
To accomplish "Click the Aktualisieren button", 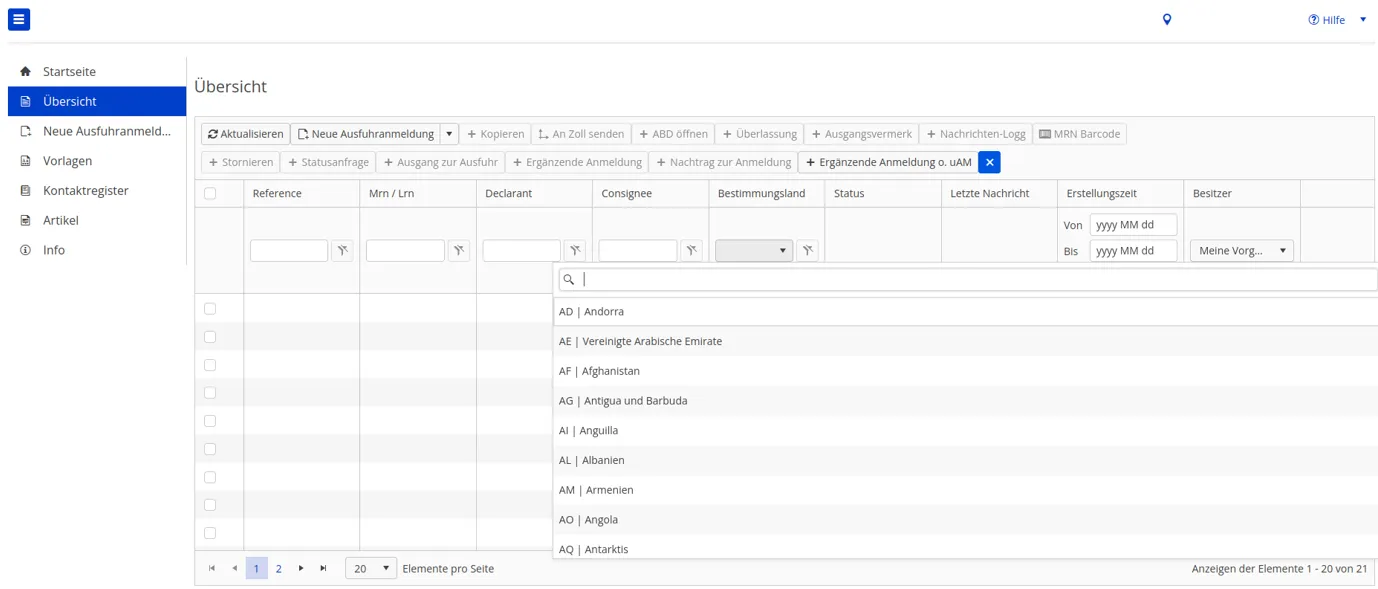I will coord(245,134).
